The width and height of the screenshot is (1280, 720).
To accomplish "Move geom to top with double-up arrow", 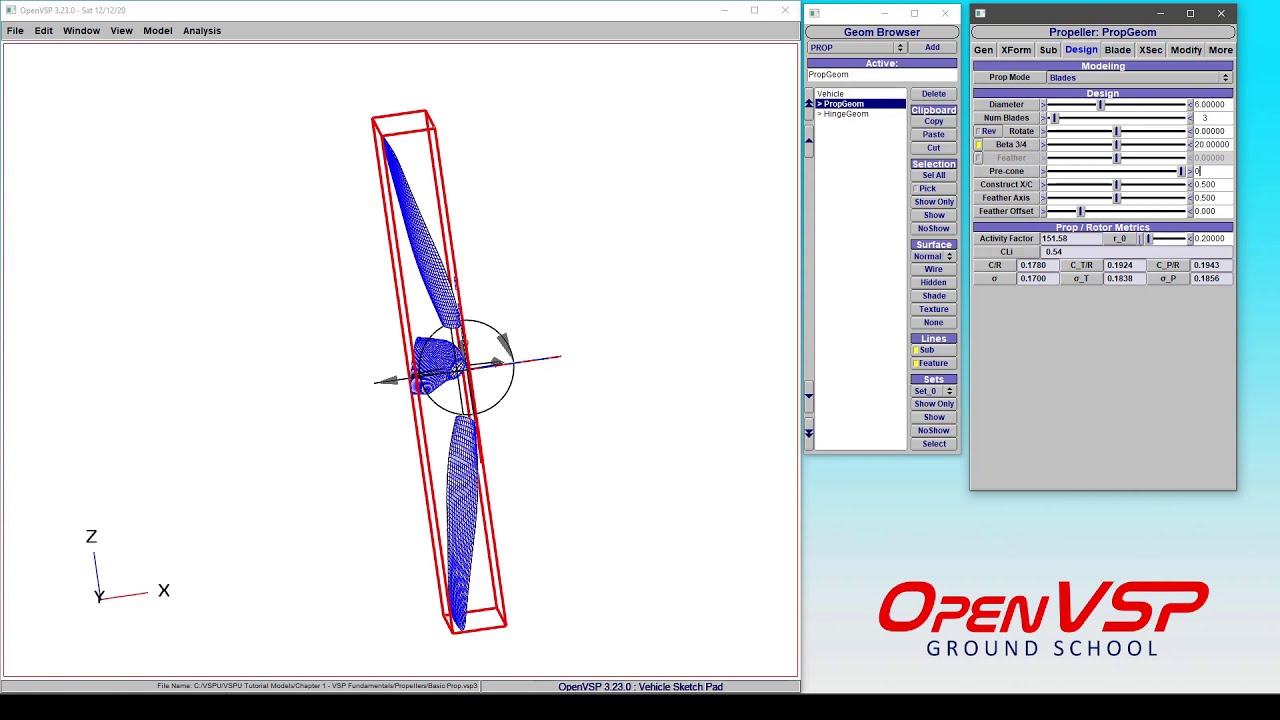I will tap(809, 104).
